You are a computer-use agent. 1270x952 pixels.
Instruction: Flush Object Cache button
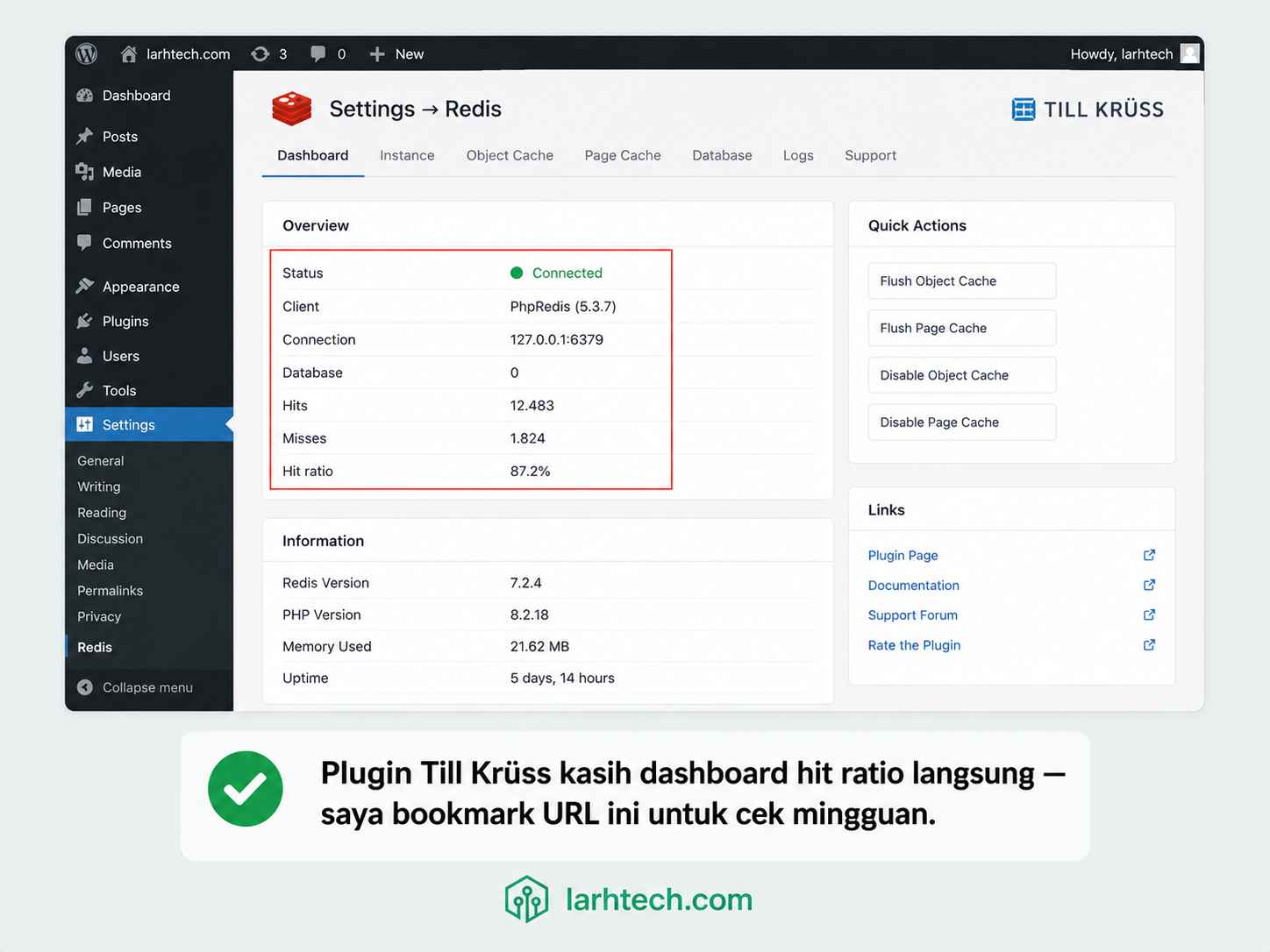pos(962,281)
